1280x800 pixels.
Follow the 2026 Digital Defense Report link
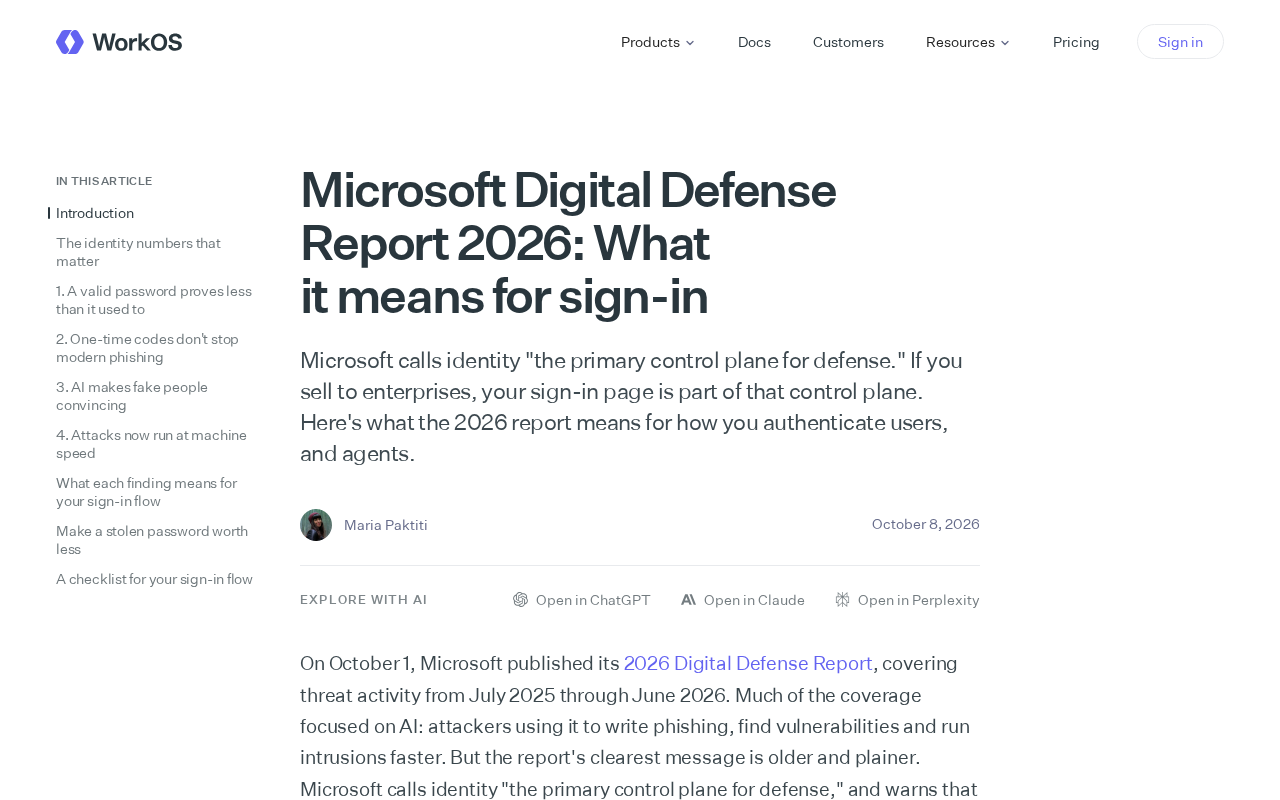[x=748, y=663]
